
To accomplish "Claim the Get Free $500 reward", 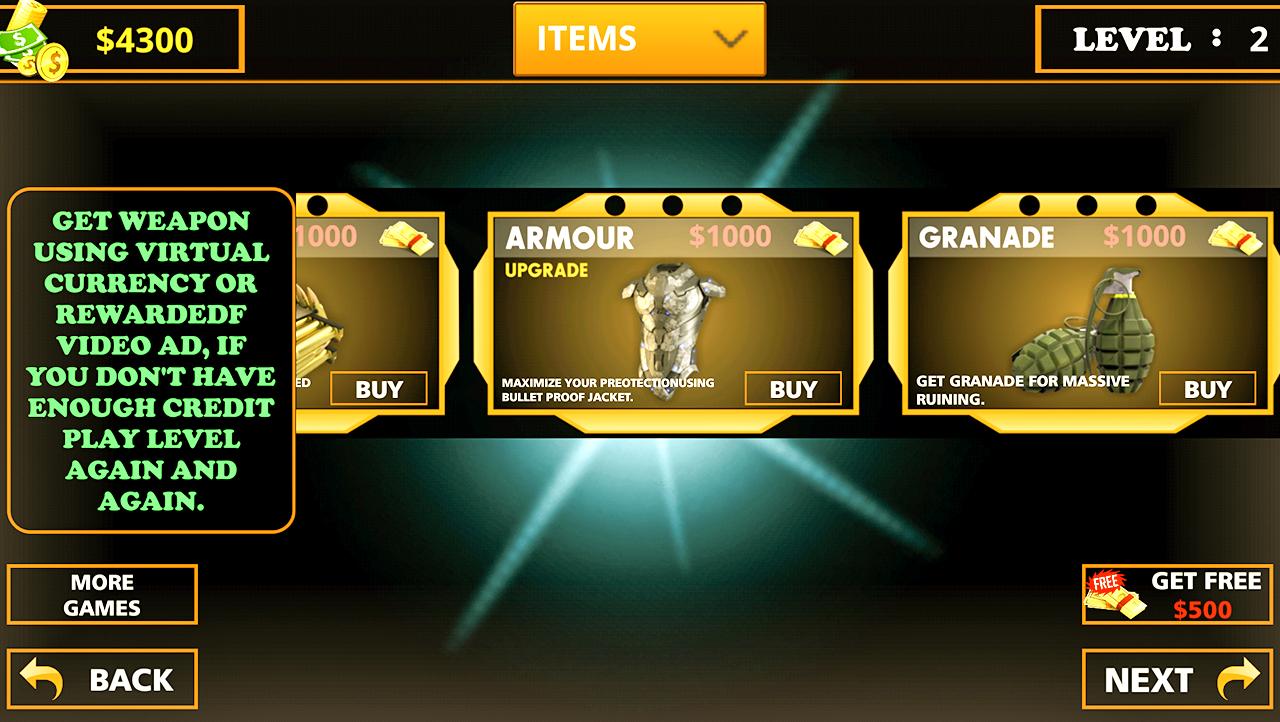I will pyautogui.click(x=1177, y=595).
